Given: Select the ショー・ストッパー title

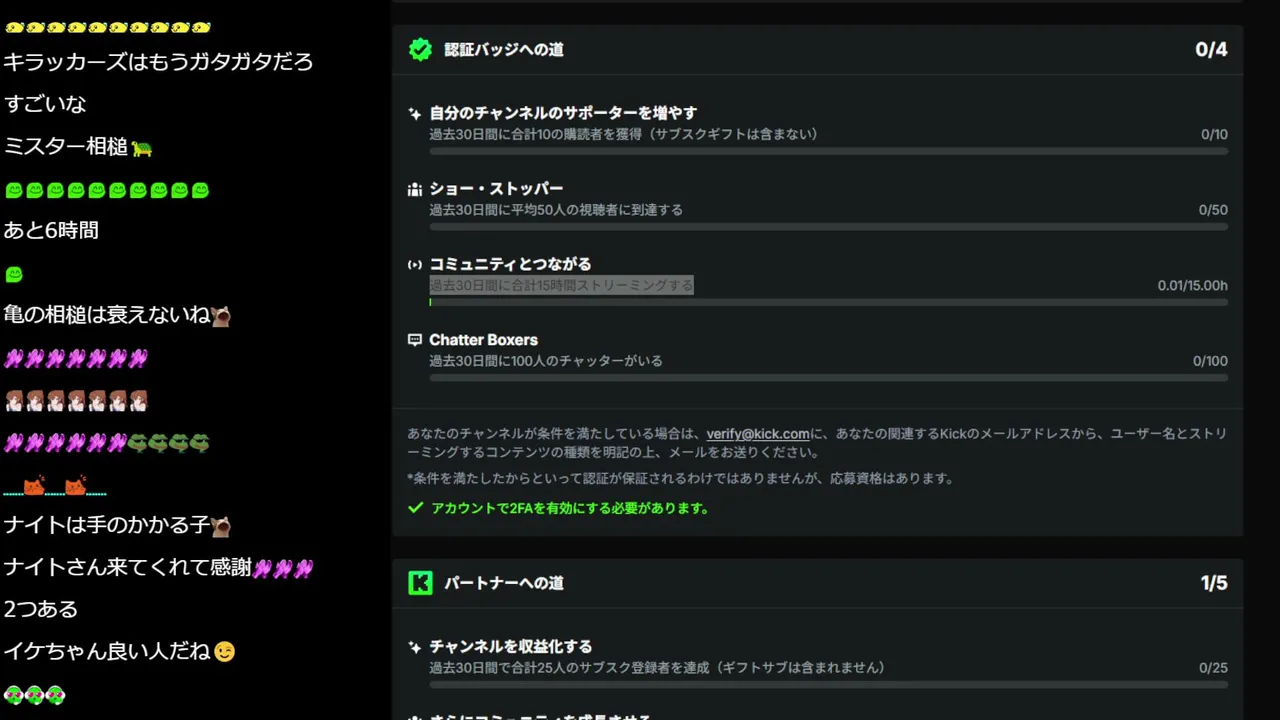Looking at the screenshot, I should [x=496, y=189].
